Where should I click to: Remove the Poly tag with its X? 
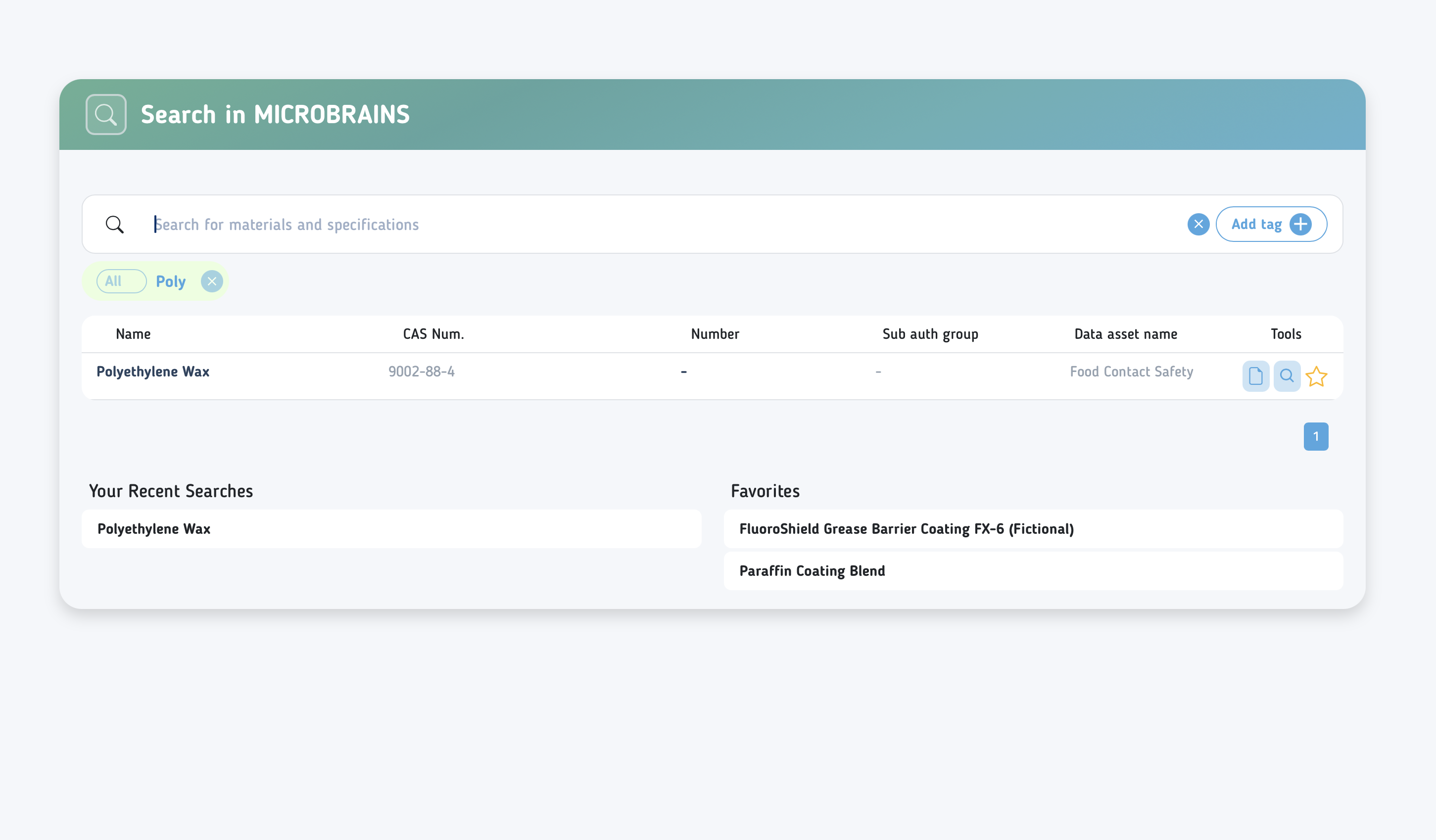coord(212,281)
